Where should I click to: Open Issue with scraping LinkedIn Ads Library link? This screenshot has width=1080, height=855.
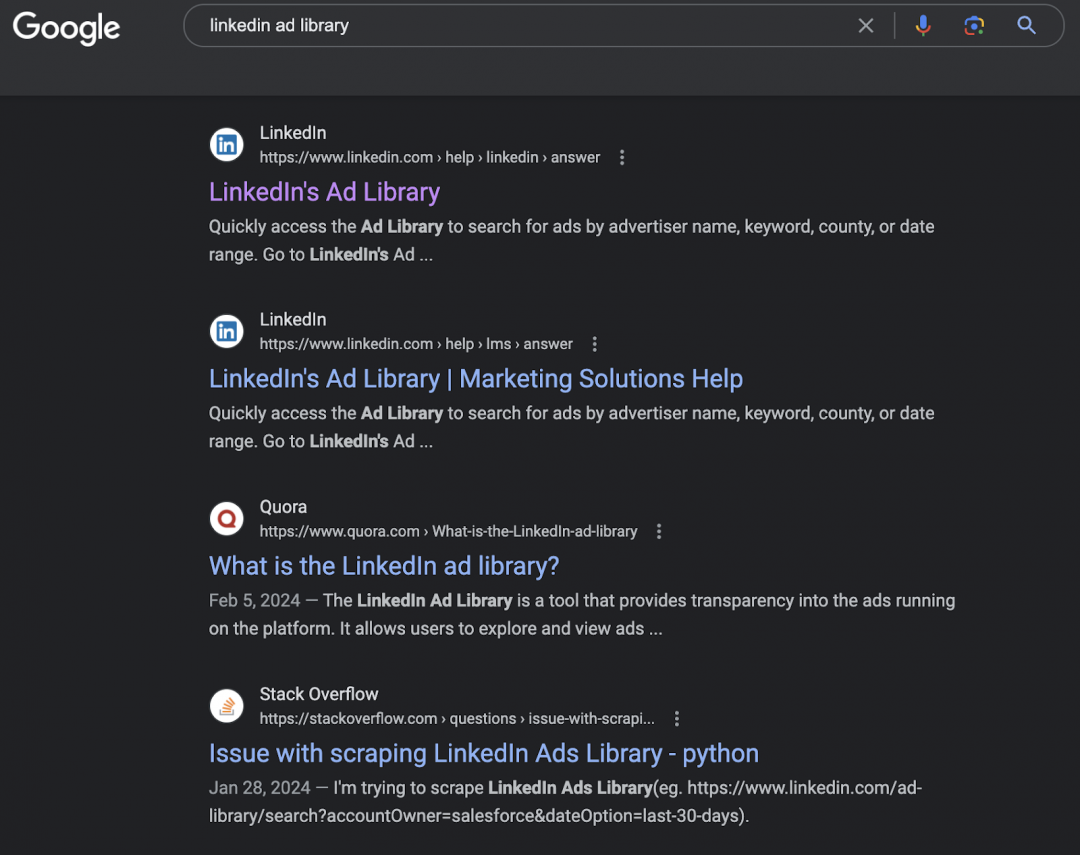tap(484, 753)
